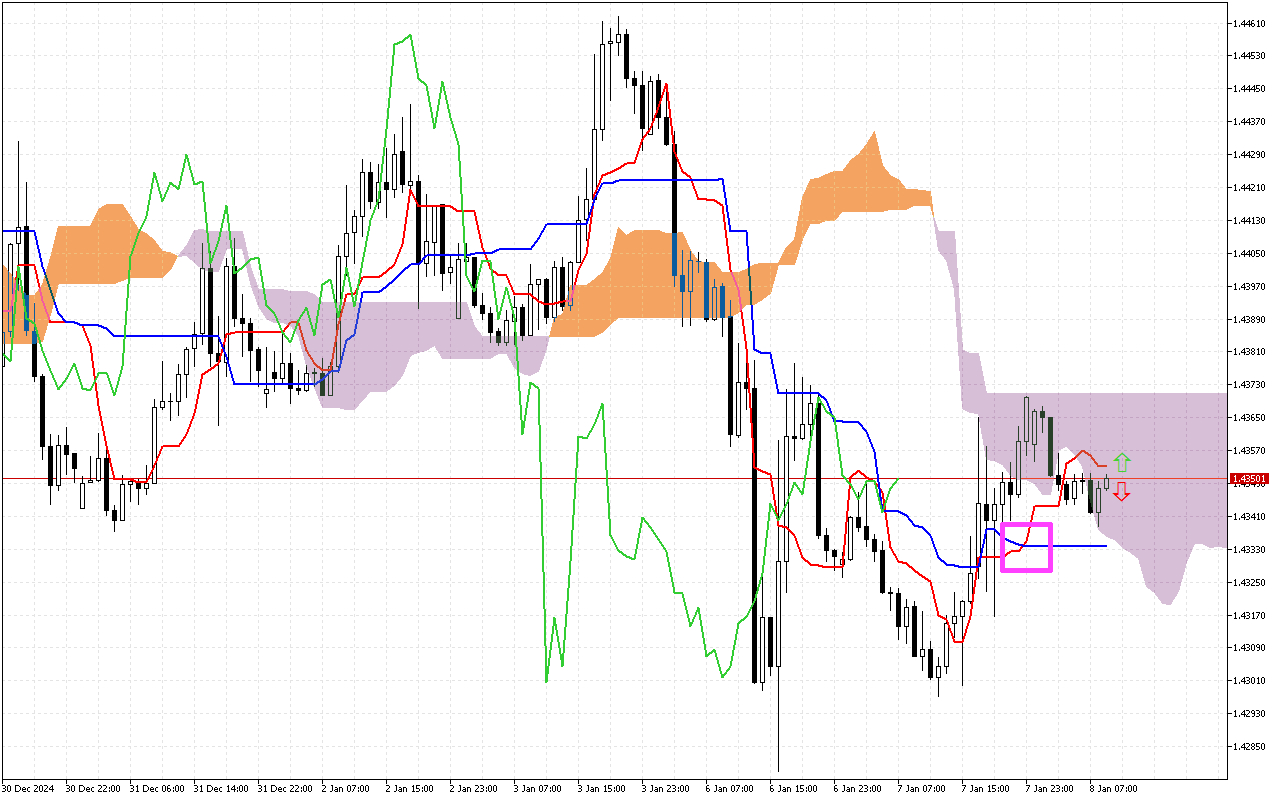
Task: Select the 2 Jan 07:00 time label
Action: [346, 789]
